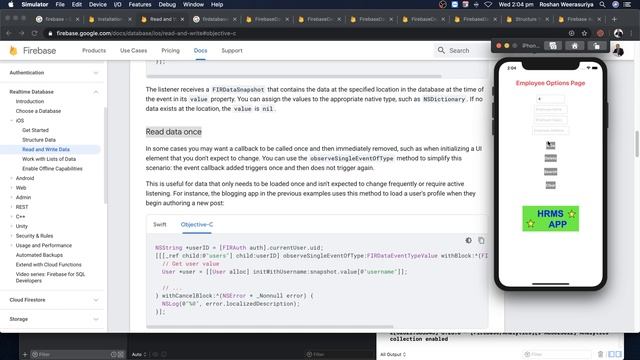Bookmark this page with the star icon

(584, 33)
